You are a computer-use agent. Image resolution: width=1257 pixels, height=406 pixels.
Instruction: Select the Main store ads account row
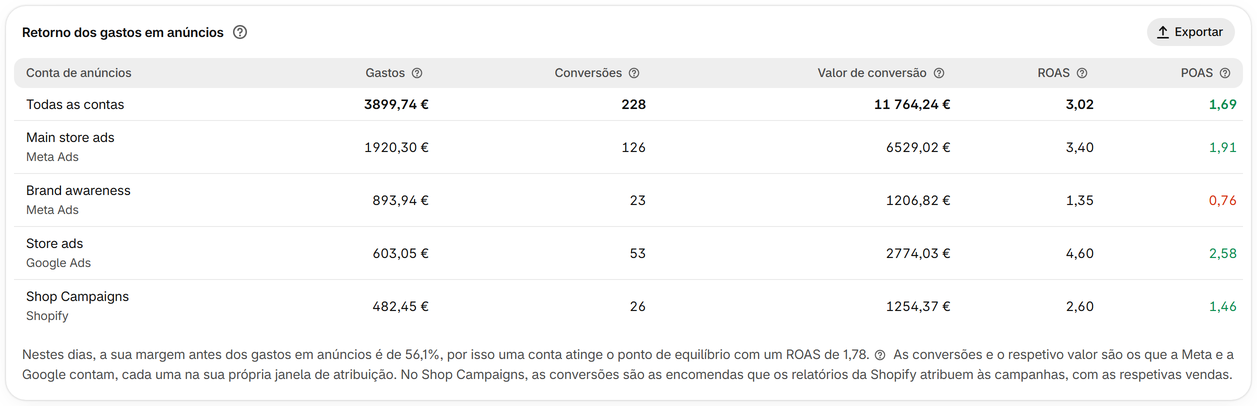click(x=628, y=147)
